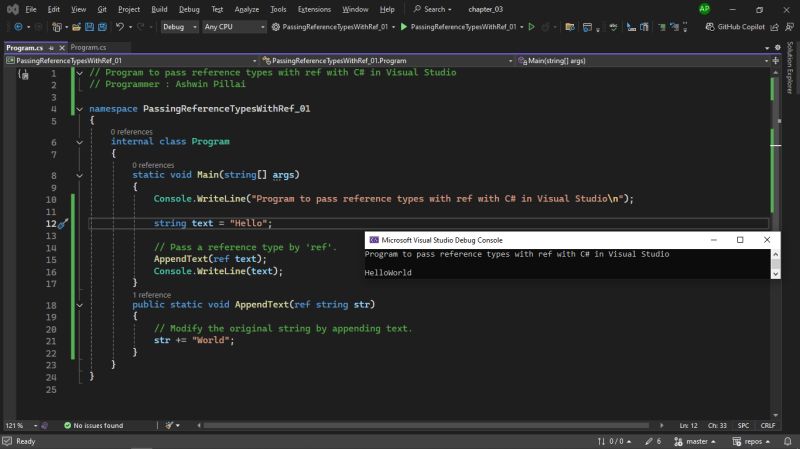Click the pencil pending changes icon
The width and height of the screenshot is (800, 449).
coord(648,441)
